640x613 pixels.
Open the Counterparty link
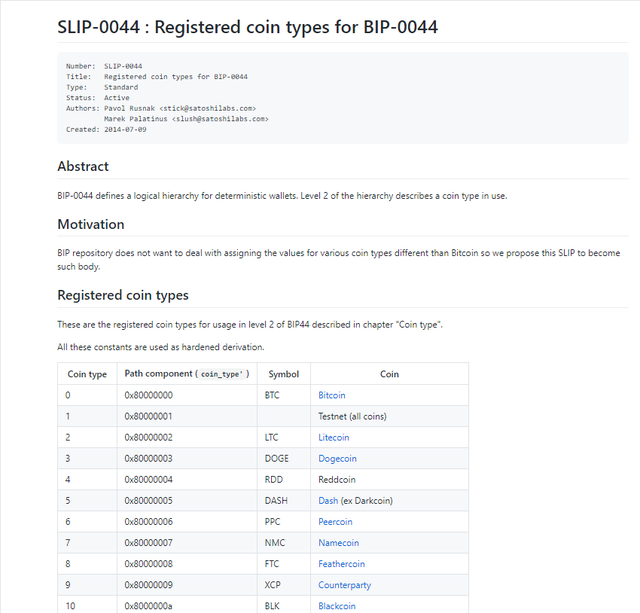344,585
